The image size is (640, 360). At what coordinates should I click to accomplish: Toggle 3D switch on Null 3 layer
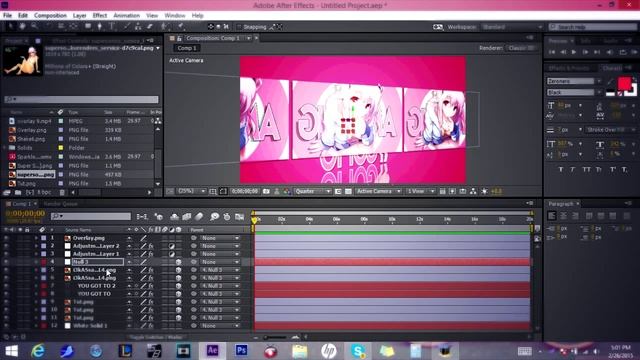[x=178, y=262]
